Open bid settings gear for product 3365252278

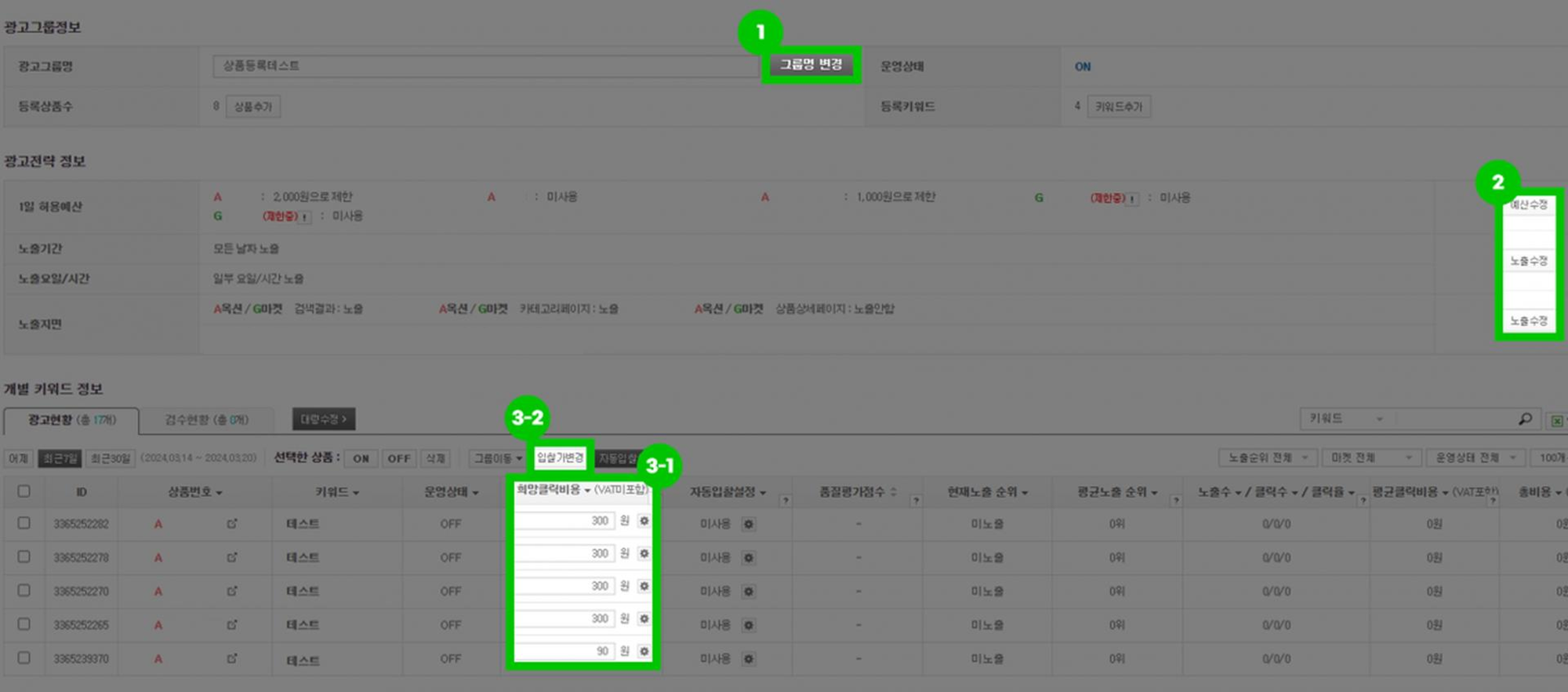644,554
